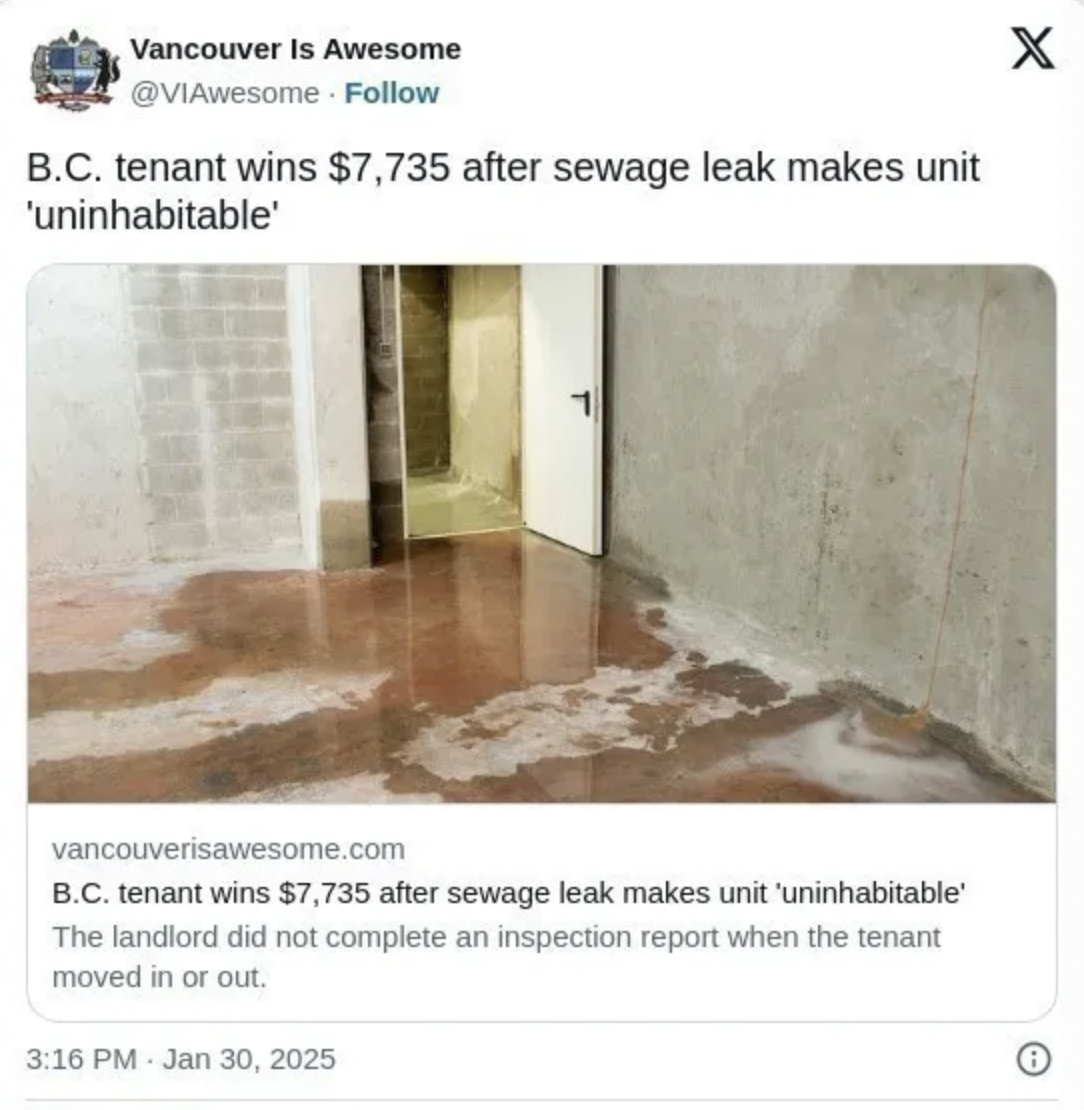Open the Vancouver Is Awesome avatar crest
This screenshot has width=1084, height=1110.
click(74, 71)
